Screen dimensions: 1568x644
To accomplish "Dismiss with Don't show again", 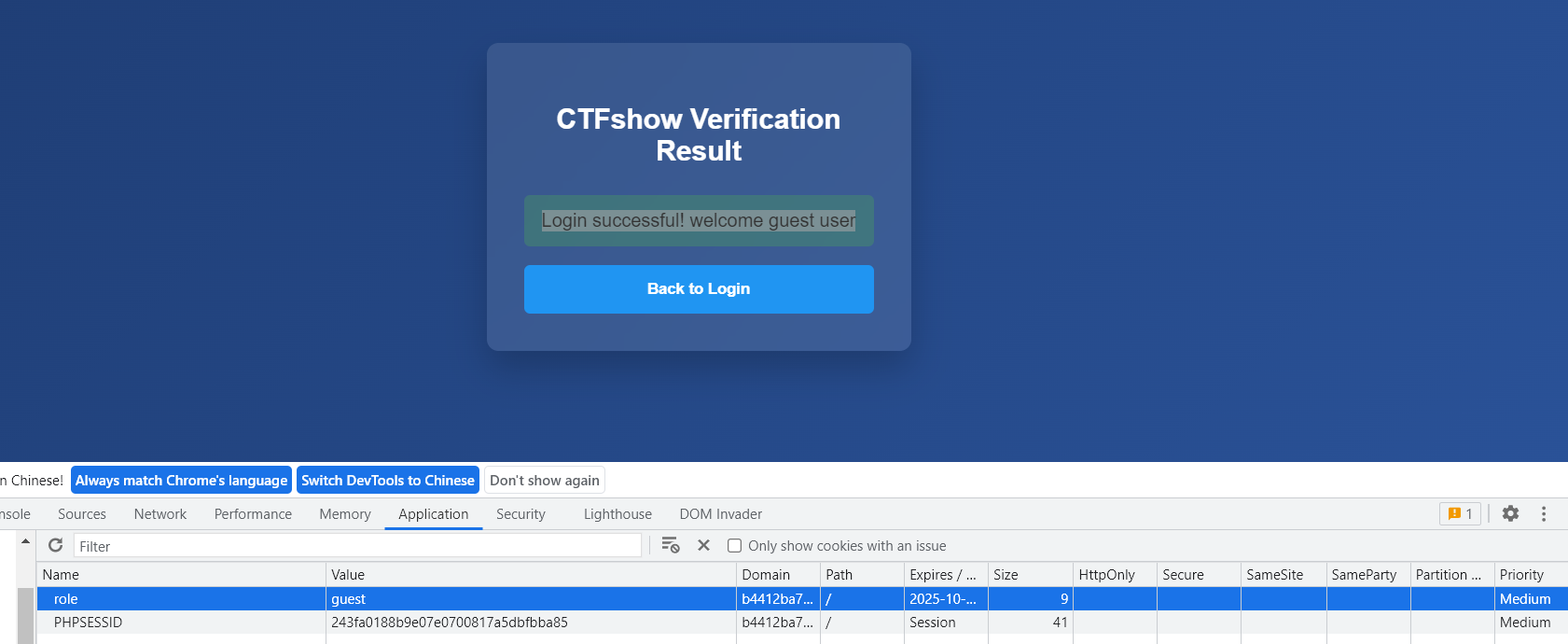I will pos(545,481).
